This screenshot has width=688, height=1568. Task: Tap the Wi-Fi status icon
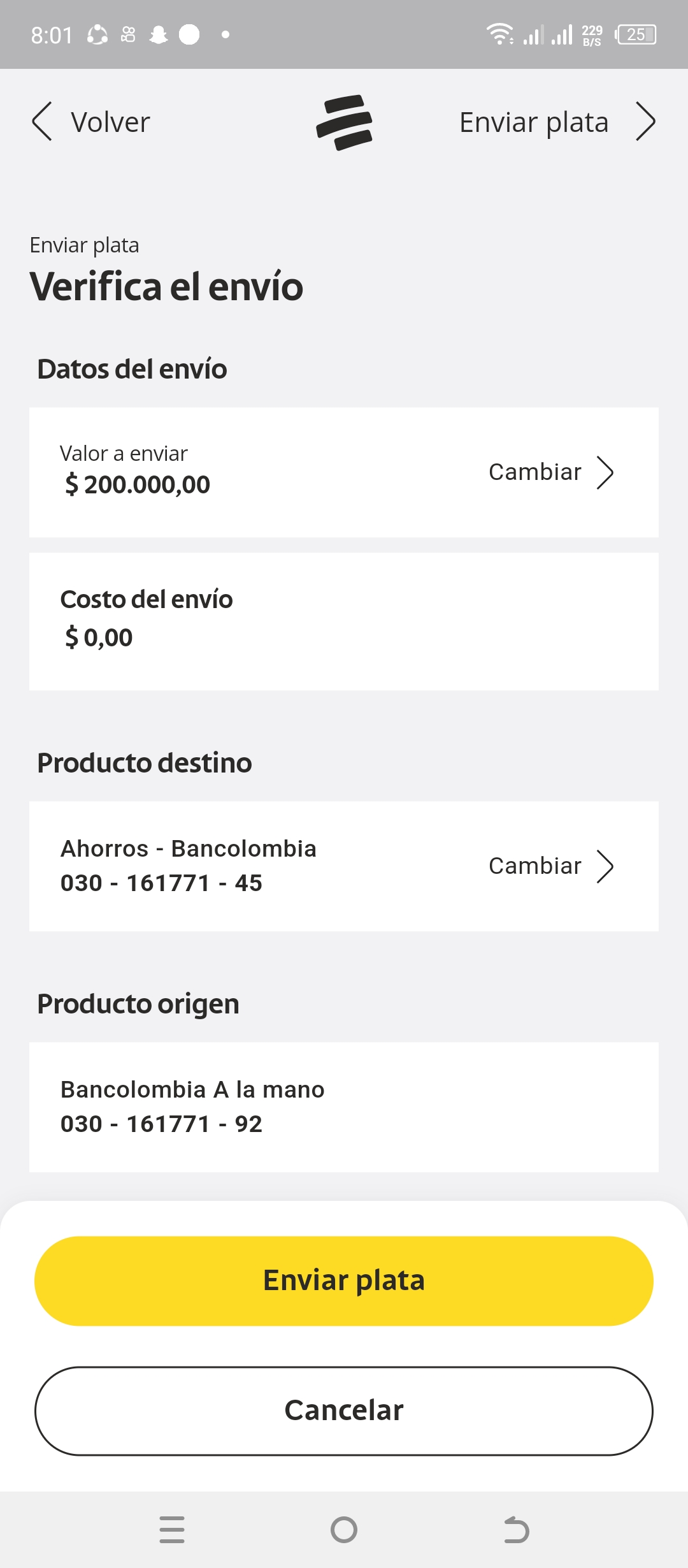pos(499,34)
